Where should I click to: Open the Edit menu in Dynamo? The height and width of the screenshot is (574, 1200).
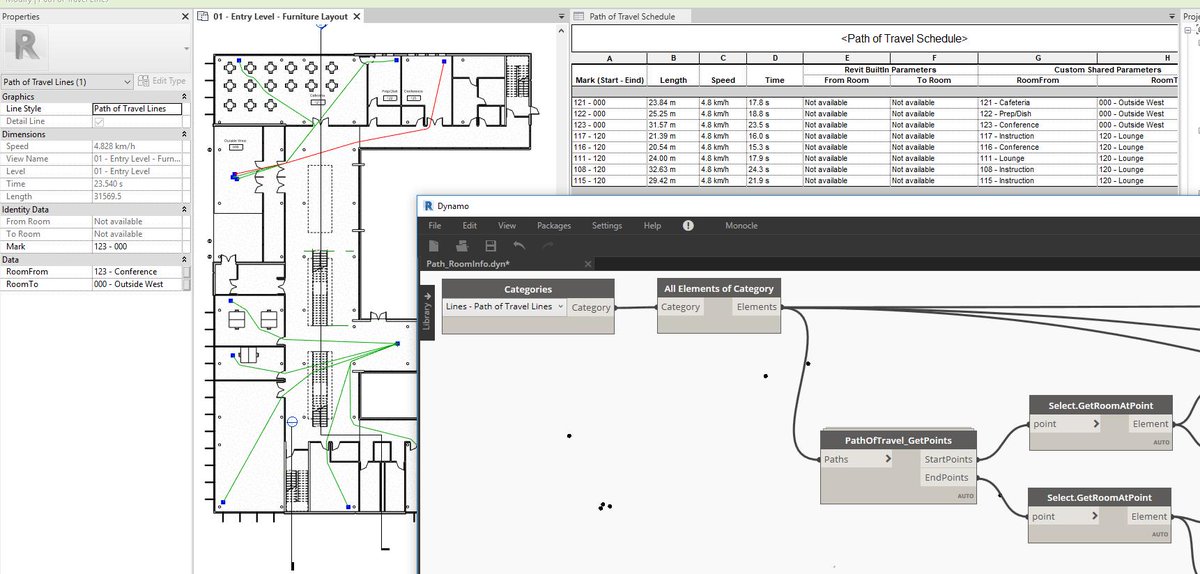[x=469, y=226]
